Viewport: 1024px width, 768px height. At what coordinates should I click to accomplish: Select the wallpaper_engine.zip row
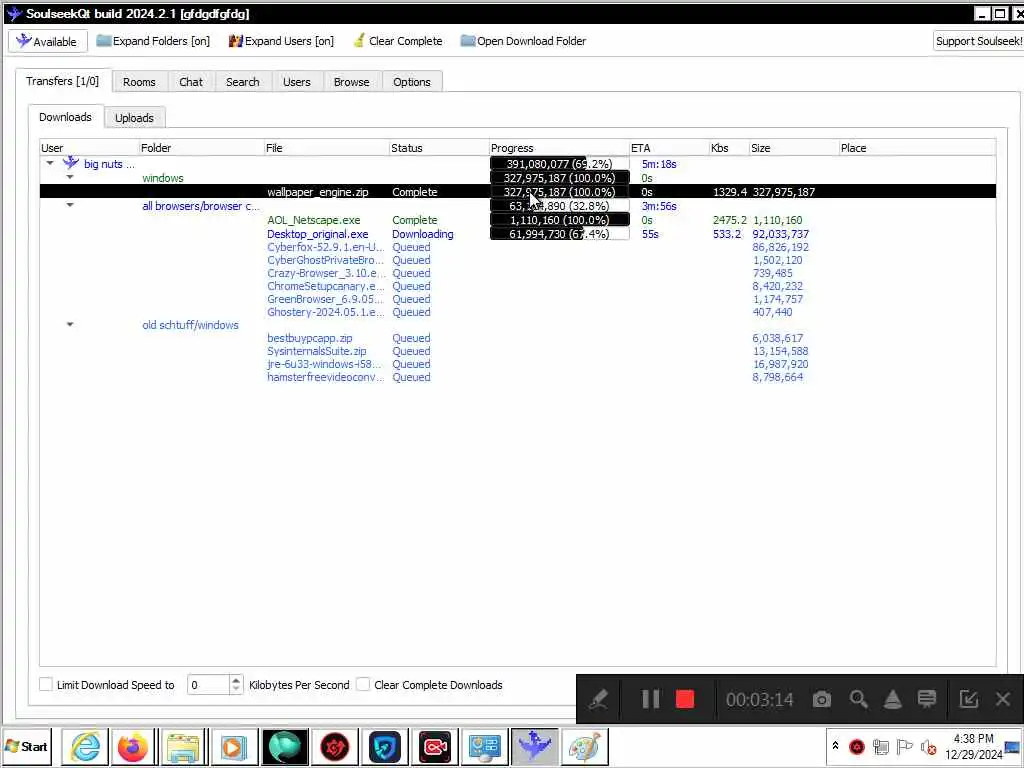pyautogui.click(x=518, y=192)
